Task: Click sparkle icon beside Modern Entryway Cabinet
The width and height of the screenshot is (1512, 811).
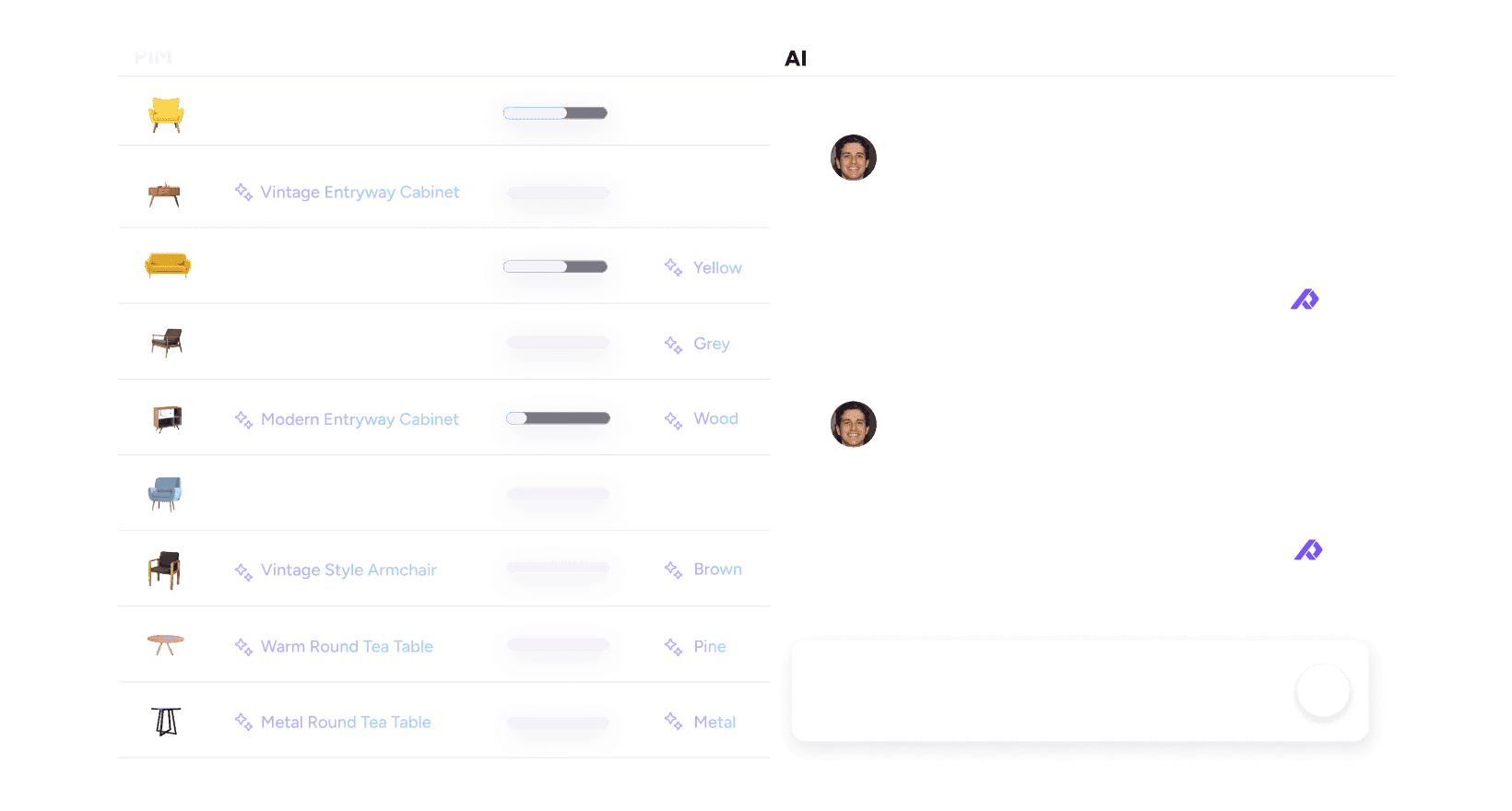Action: [x=243, y=419]
